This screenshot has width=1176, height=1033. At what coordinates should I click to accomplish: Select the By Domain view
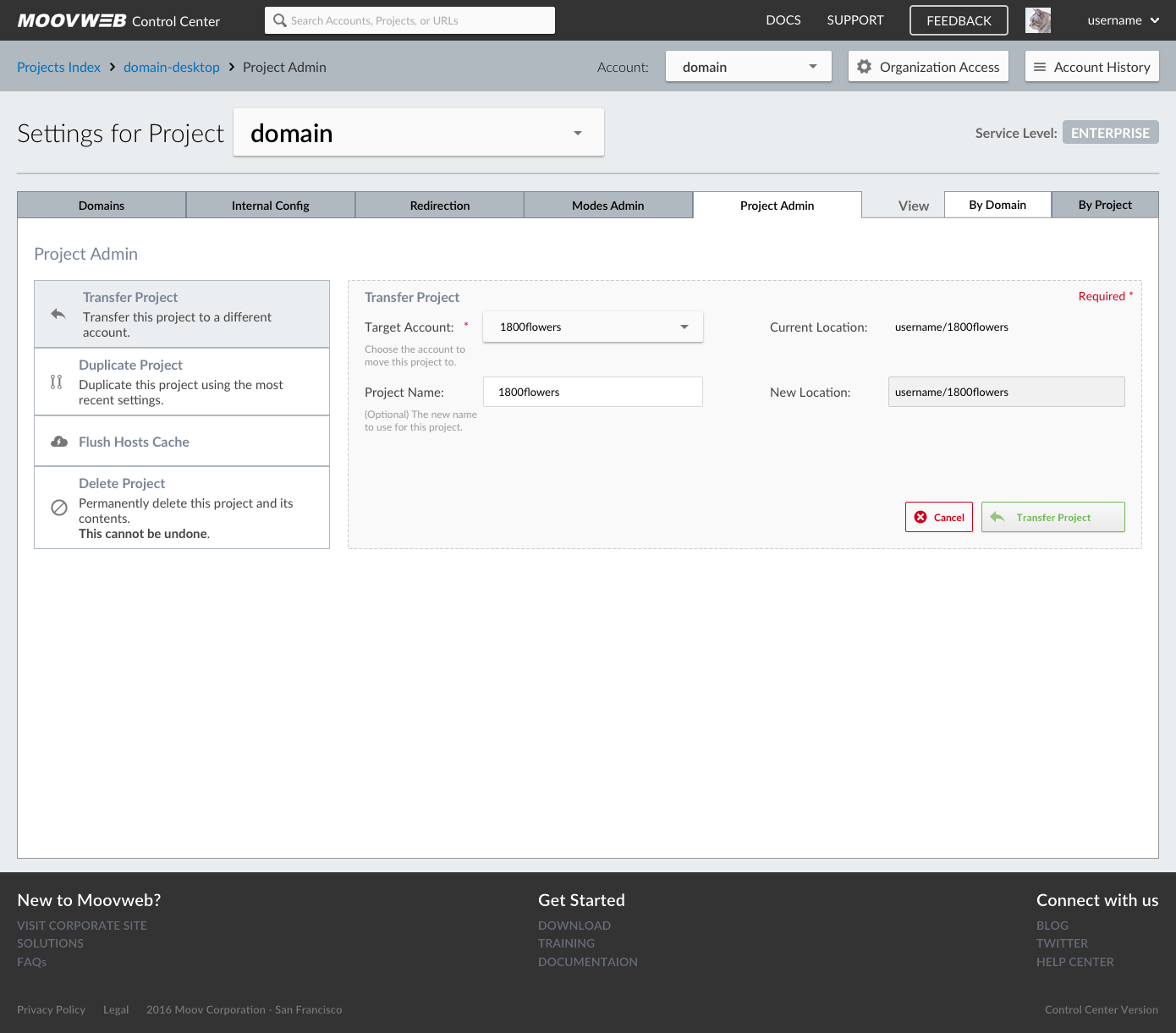(997, 205)
